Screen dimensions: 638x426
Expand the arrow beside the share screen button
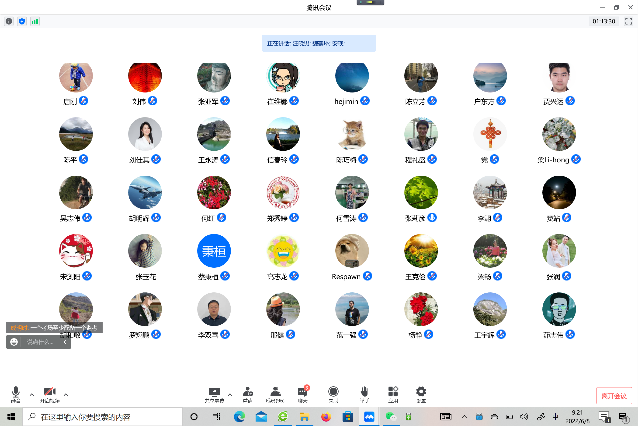pos(229,393)
